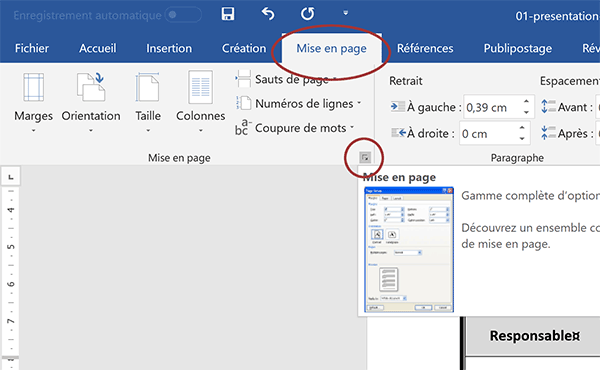
Task: Click the Après spacing icon
Action: [548, 133]
